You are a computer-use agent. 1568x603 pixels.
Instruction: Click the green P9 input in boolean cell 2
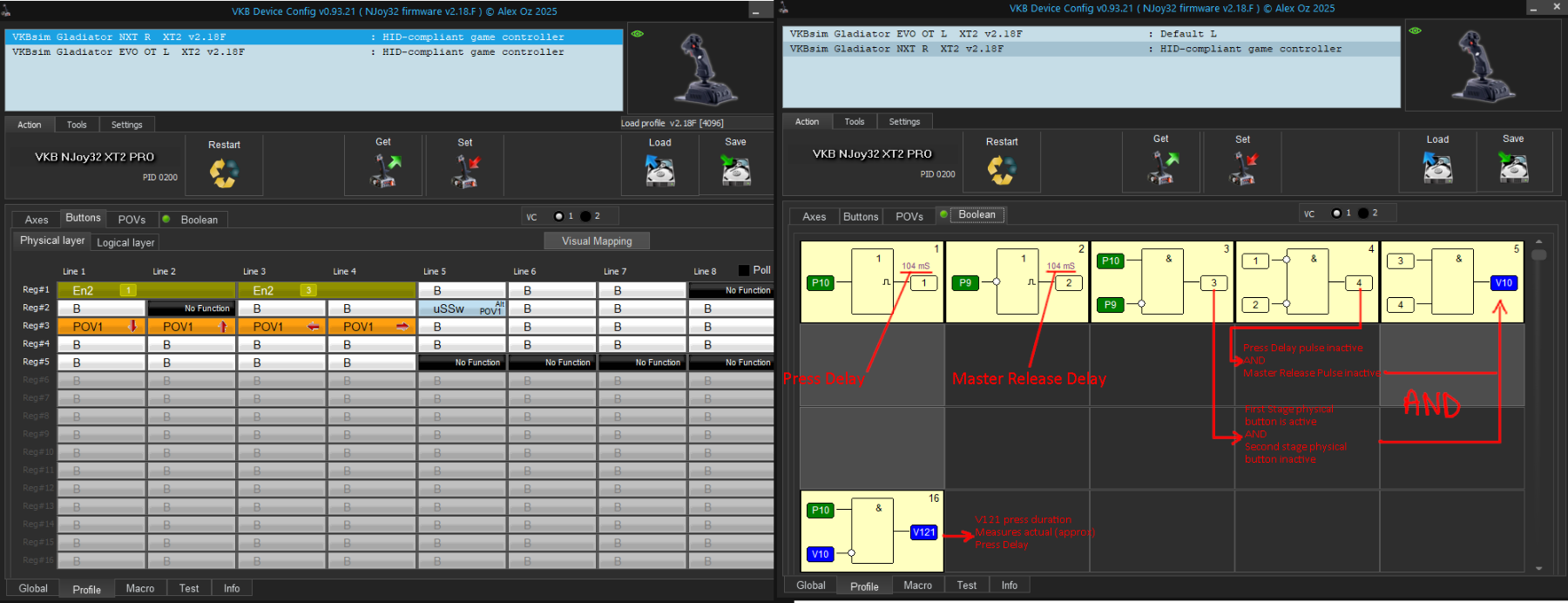965,282
